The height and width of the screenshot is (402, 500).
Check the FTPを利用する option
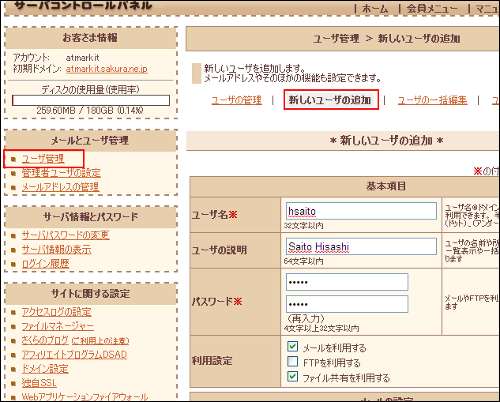(x=292, y=362)
